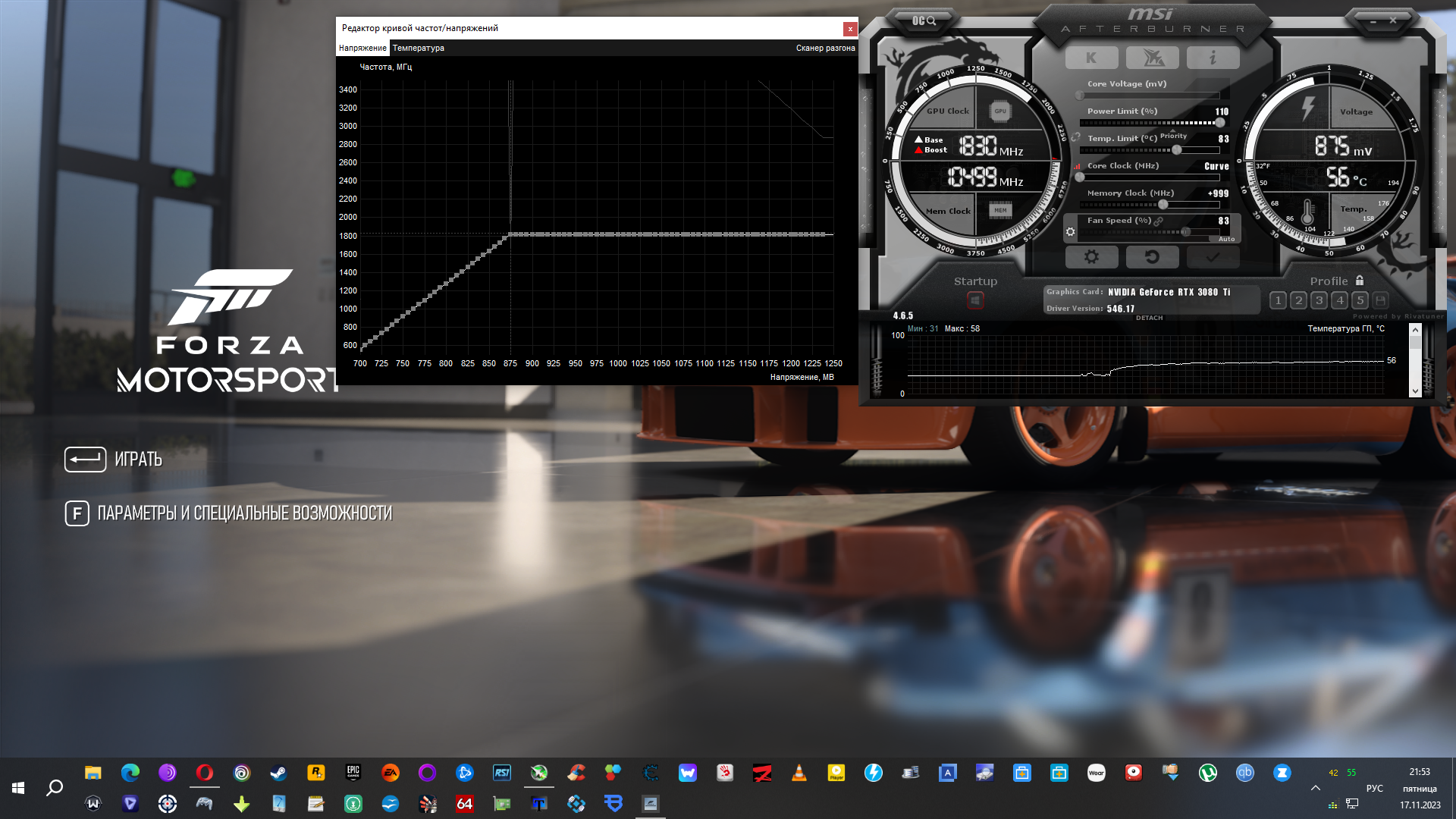Screen dimensions: 1456x819
Task: Open the voltage/frequency curve editor bars icon
Action: pyautogui.click(x=1077, y=166)
